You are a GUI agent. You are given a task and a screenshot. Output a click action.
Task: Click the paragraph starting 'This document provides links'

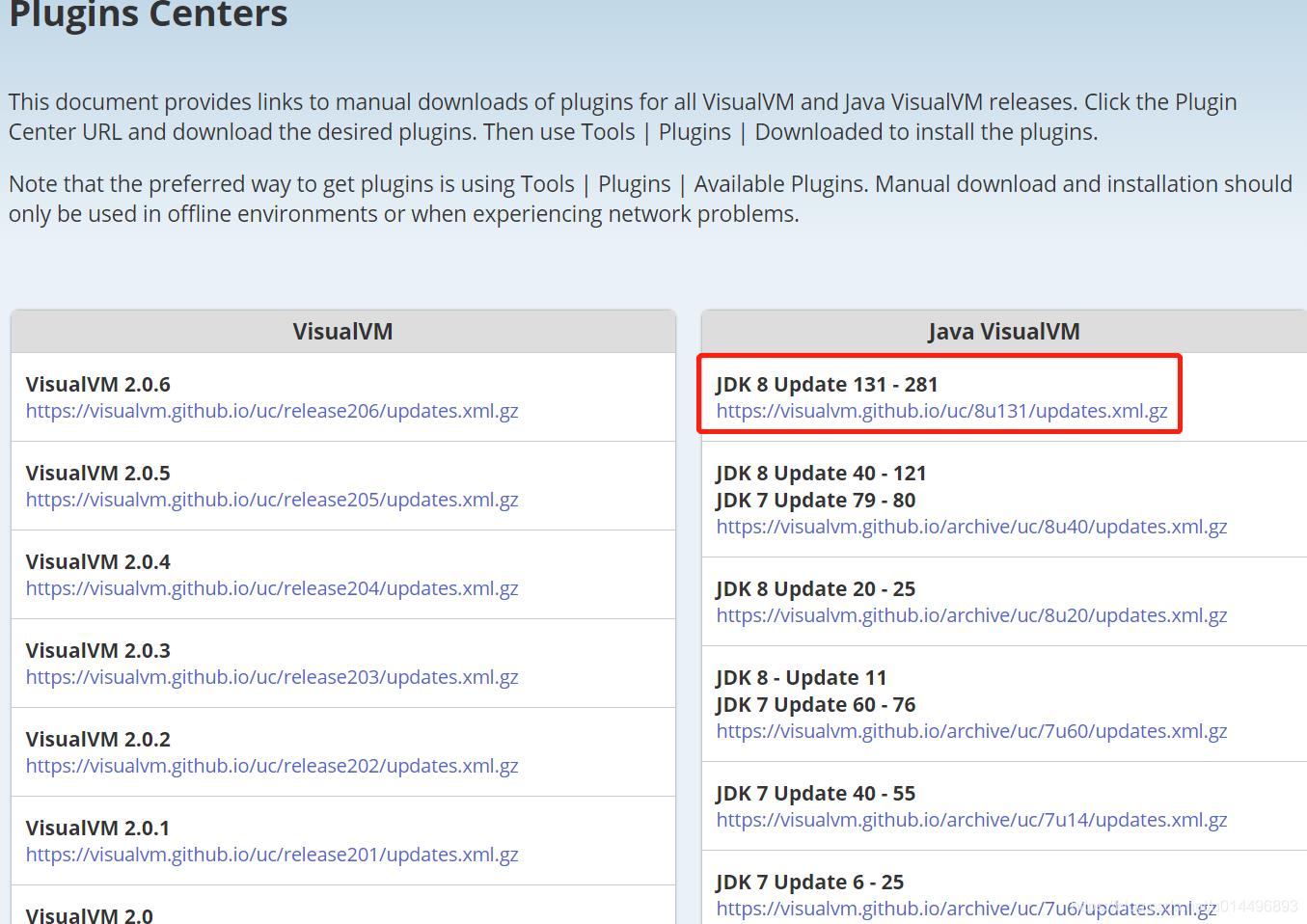(623, 117)
